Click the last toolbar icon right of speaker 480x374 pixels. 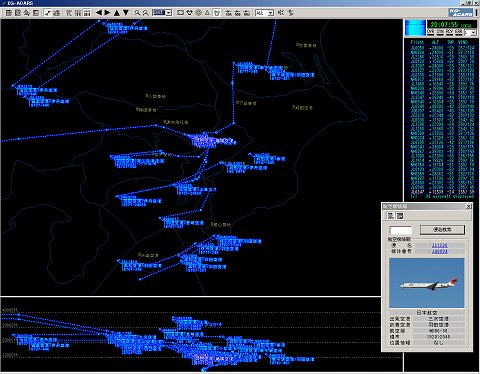[x=290, y=13]
